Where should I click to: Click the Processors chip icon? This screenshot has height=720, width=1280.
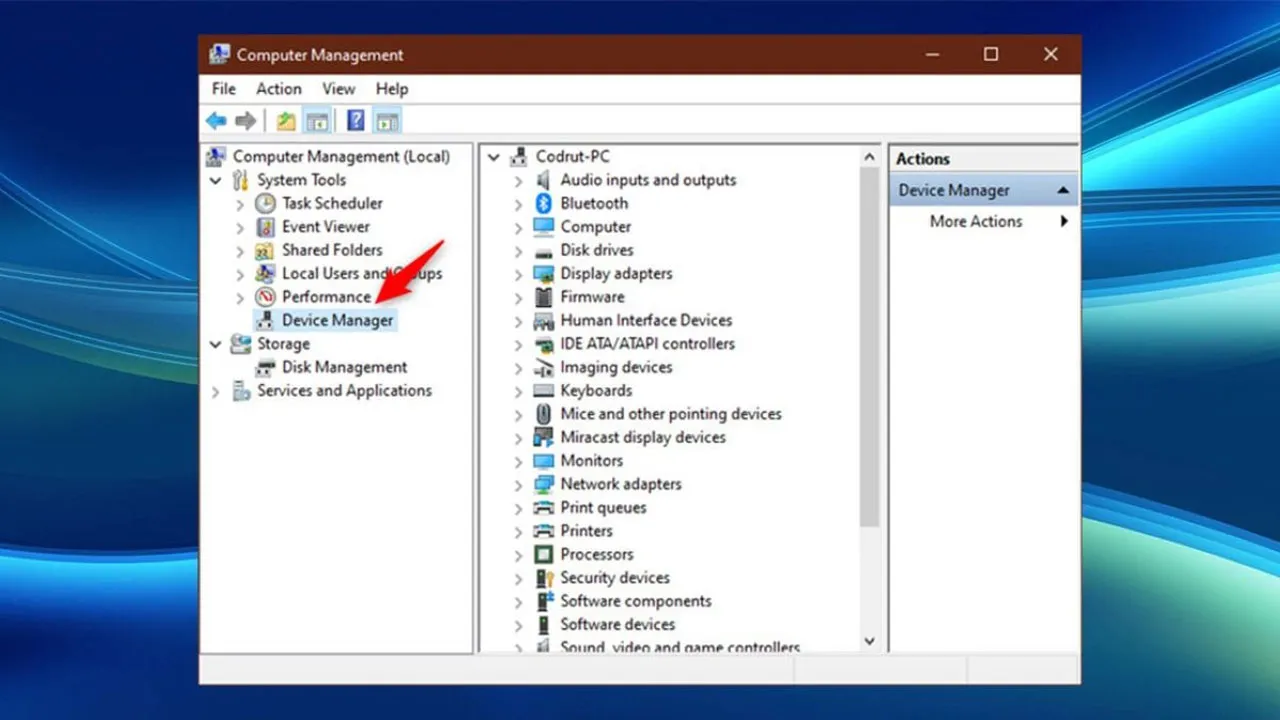(543, 554)
